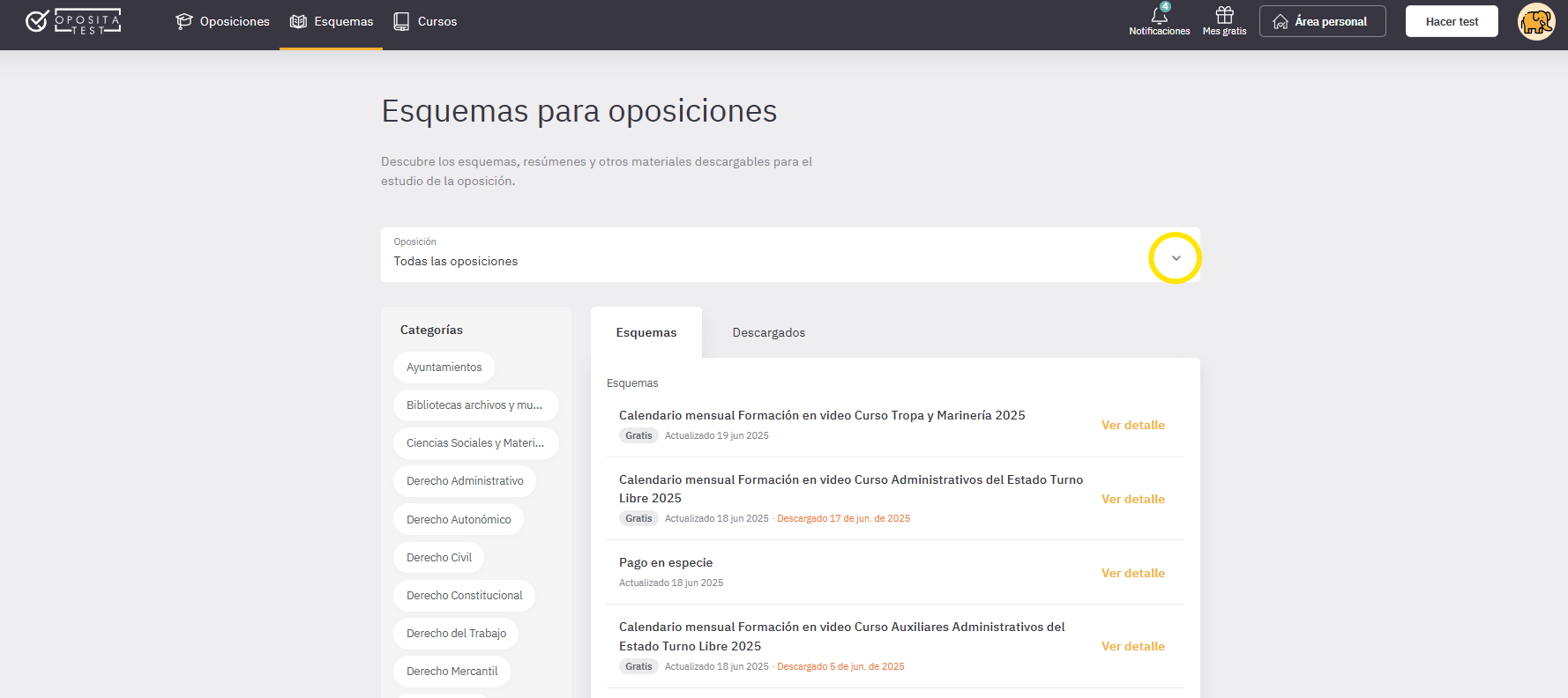Click the graduation cap Oposiciones icon

pyautogui.click(x=183, y=21)
